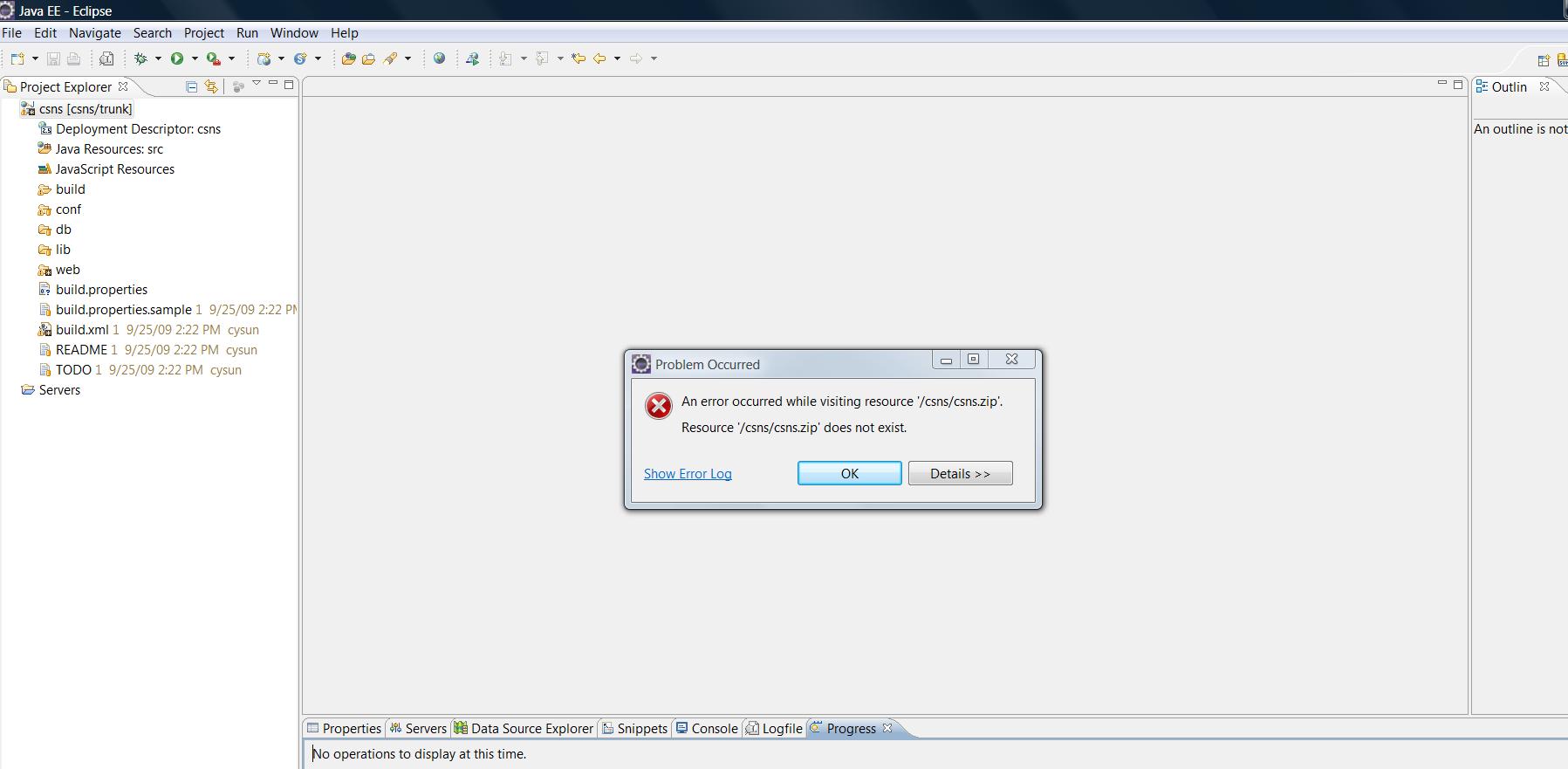
Task: Click the Last Edit Location arrow icon
Action: click(578, 58)
